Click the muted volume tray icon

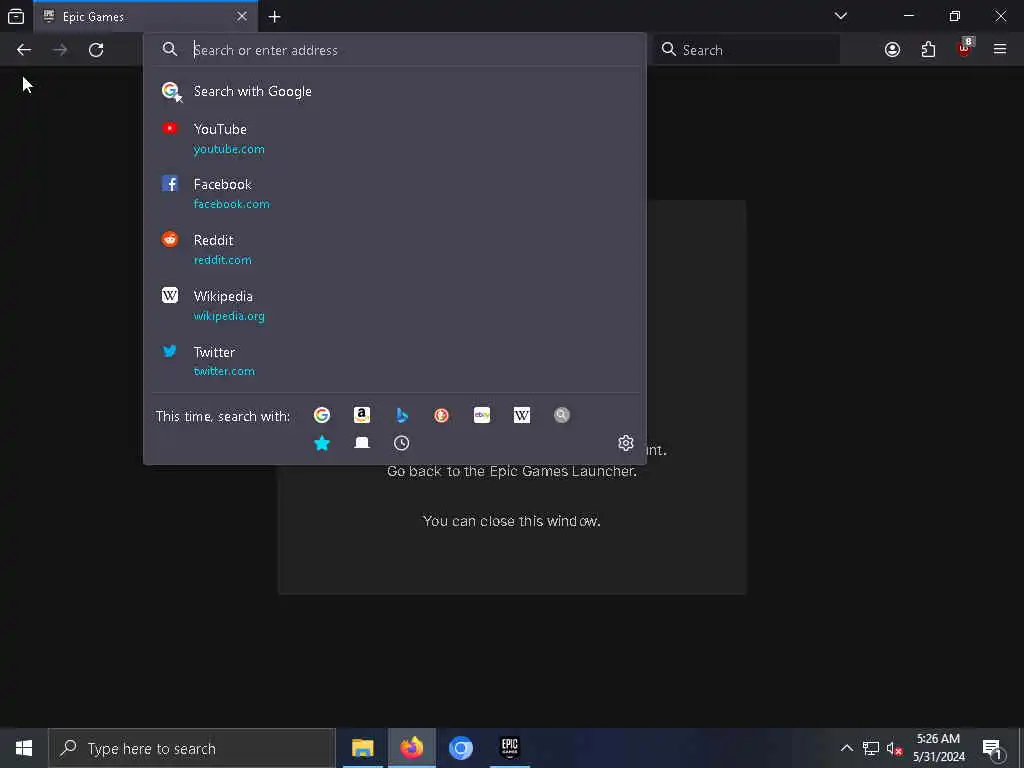pos(895,748)
